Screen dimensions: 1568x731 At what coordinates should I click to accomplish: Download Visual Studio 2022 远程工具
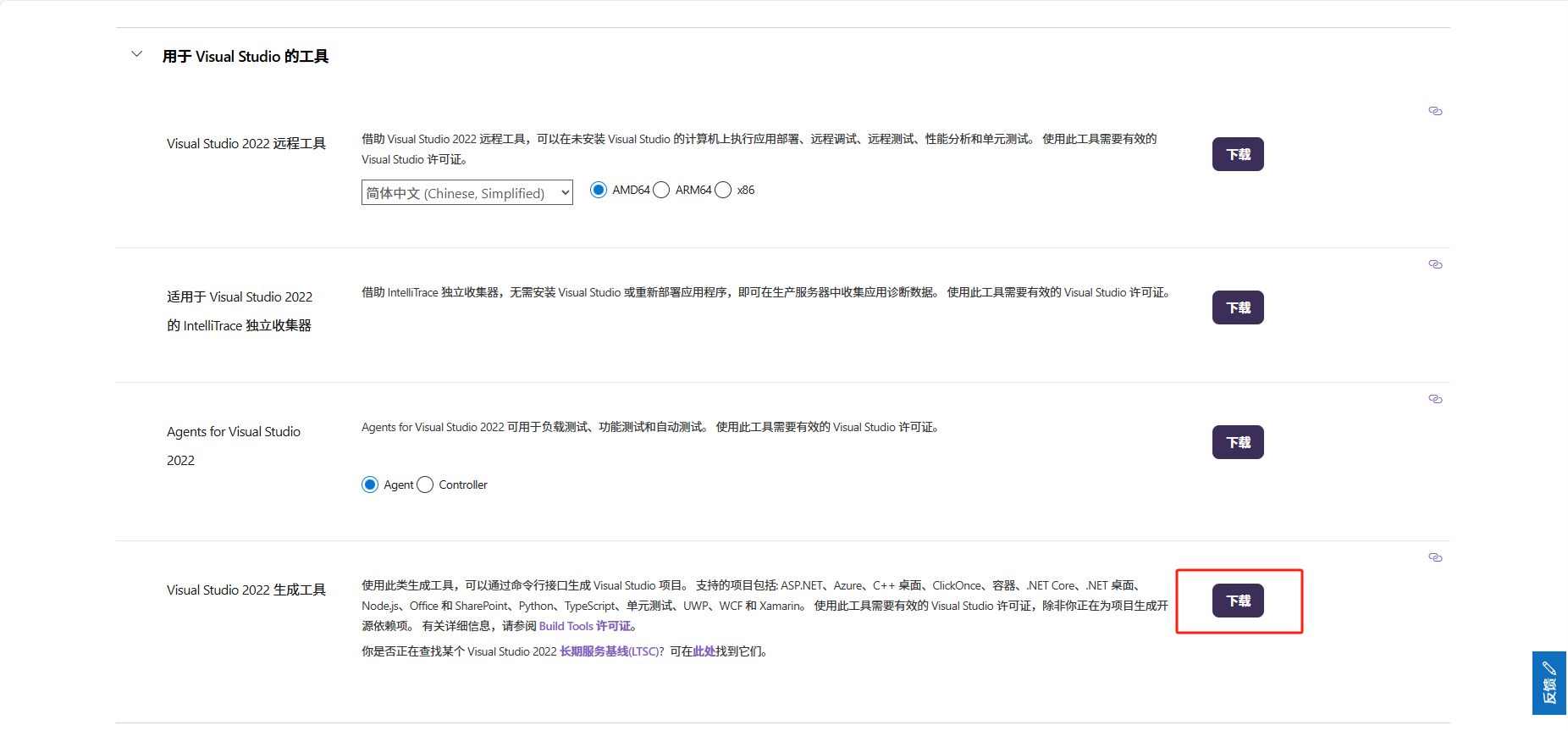pos(1237,154)
